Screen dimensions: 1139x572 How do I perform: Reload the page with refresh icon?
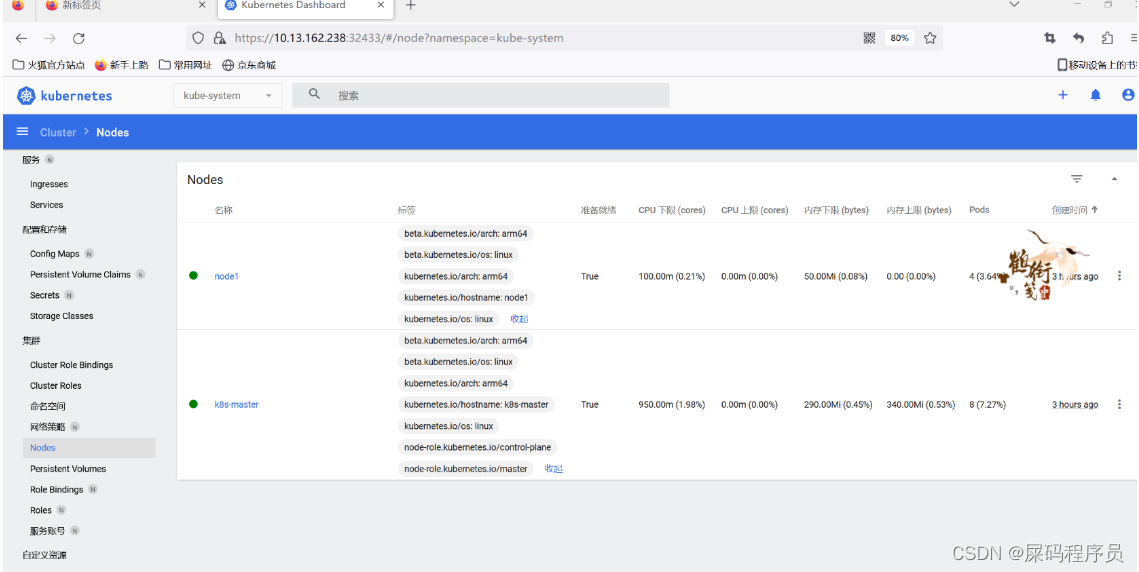tap(78, 39)
